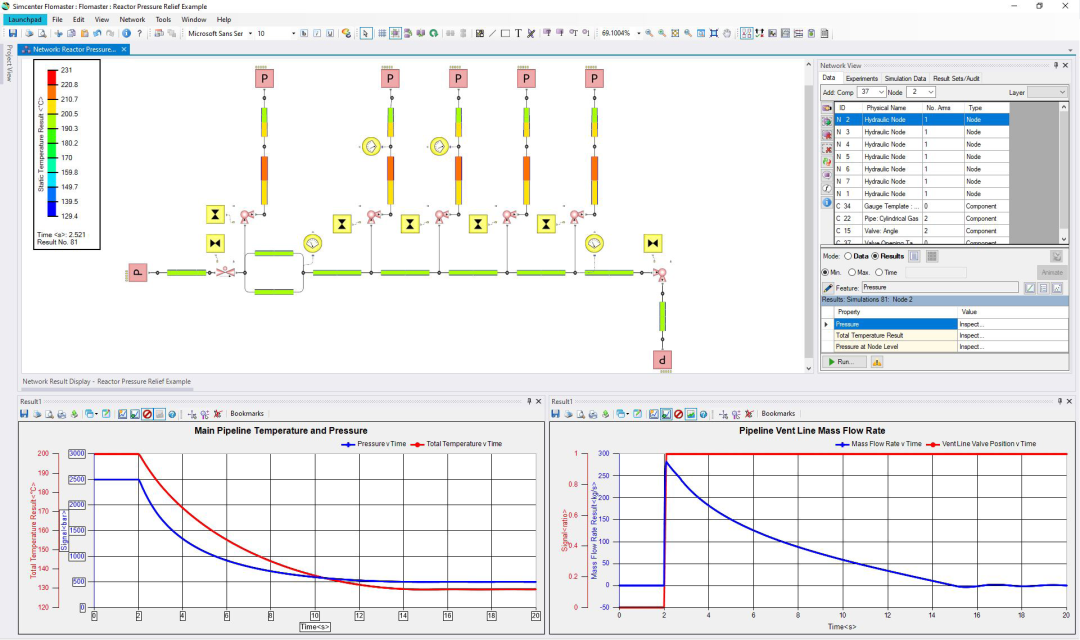
Task: Open the font size dropdown
Action: coord(293,33)
